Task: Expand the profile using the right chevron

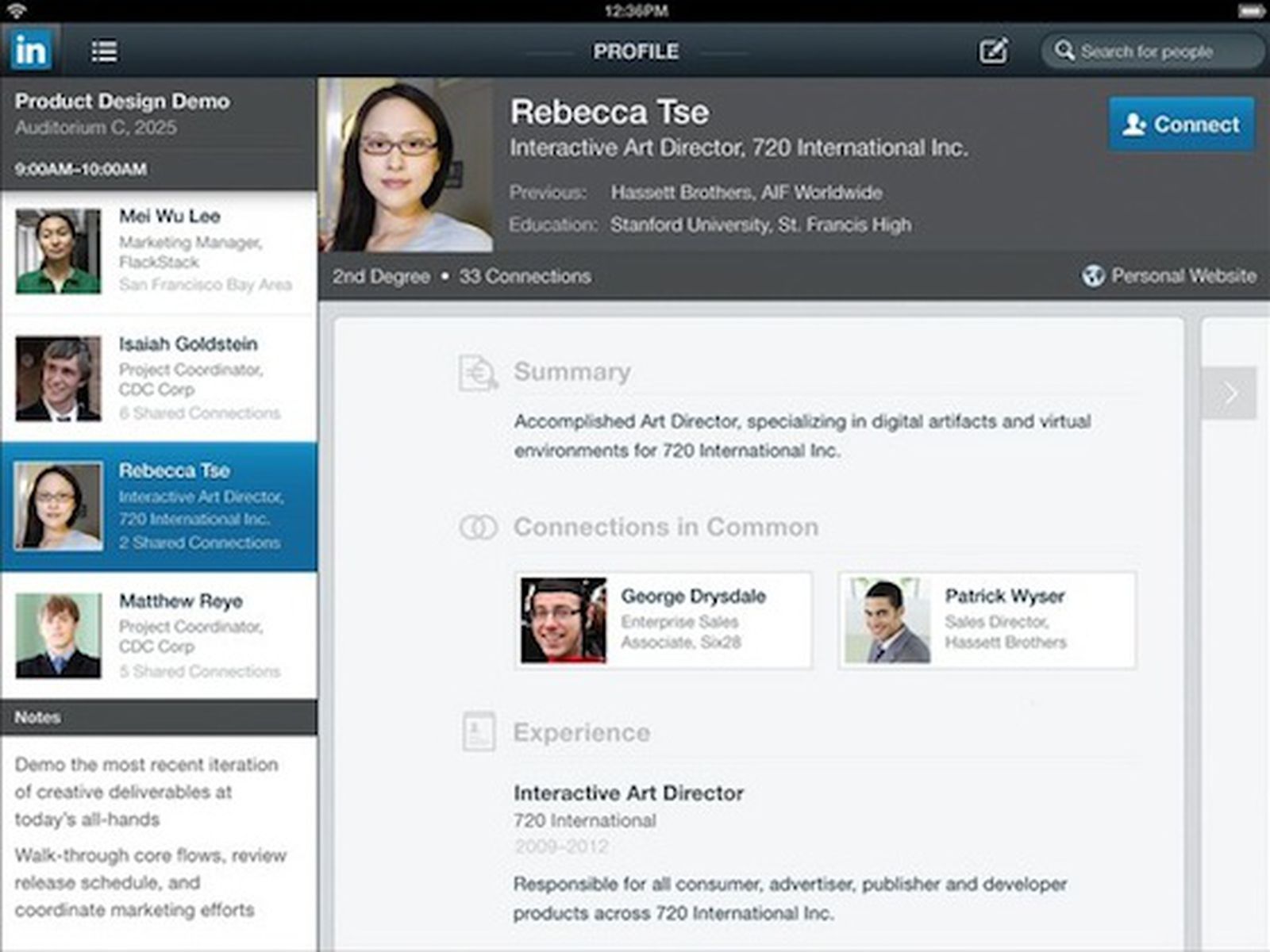Action: click(x=1230, y=392)
